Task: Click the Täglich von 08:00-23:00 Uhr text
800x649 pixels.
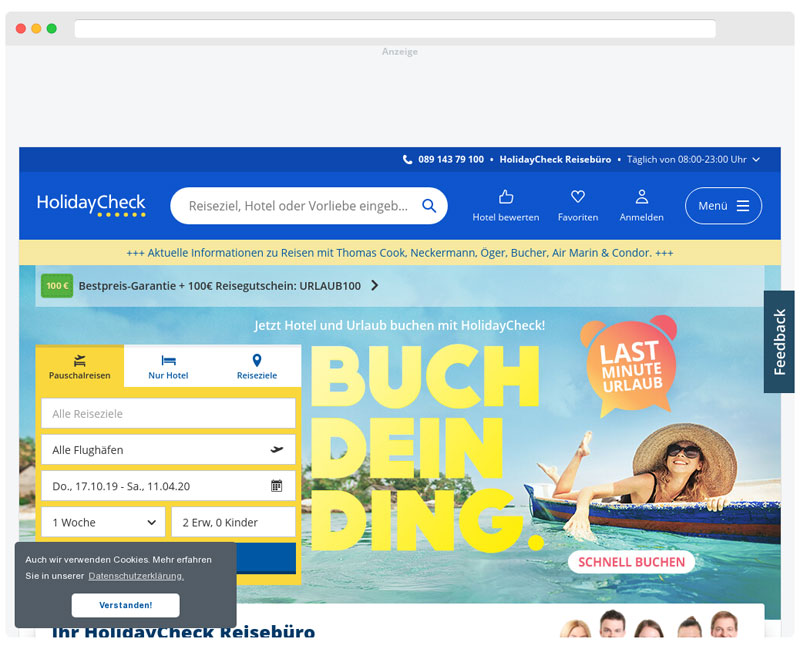Action: pos(687,160)
